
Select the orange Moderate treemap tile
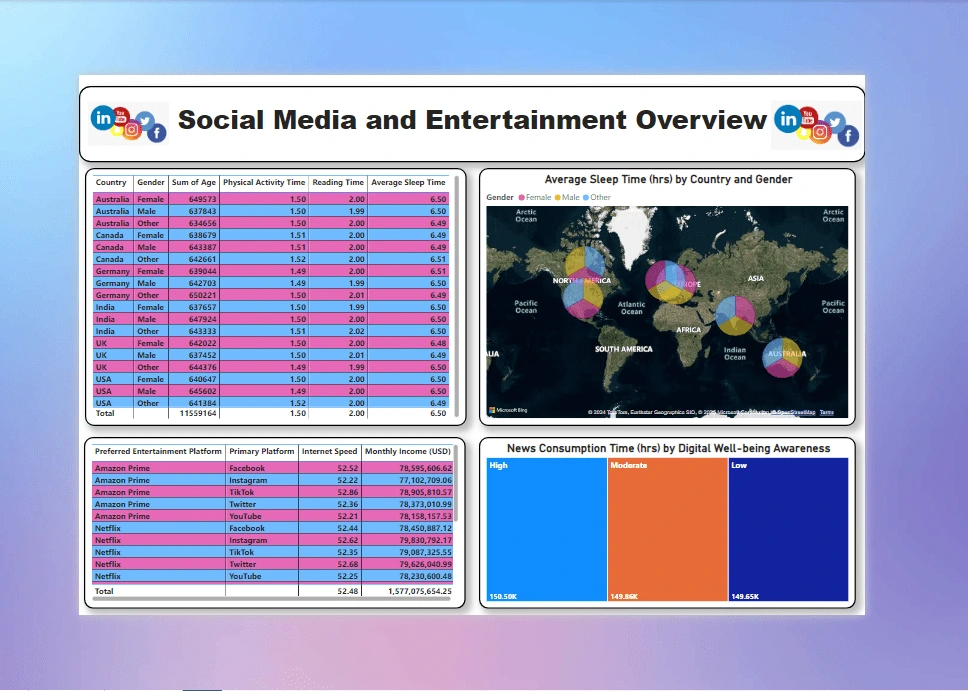(667, 529)
